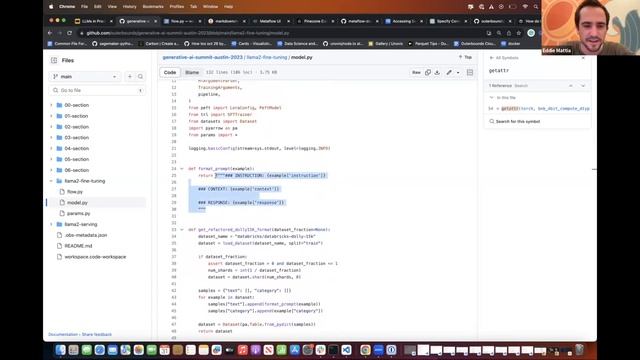Screen dimensions: 640x360
Task: Switch to the flow.py browser tab
Action: (182, 21)
